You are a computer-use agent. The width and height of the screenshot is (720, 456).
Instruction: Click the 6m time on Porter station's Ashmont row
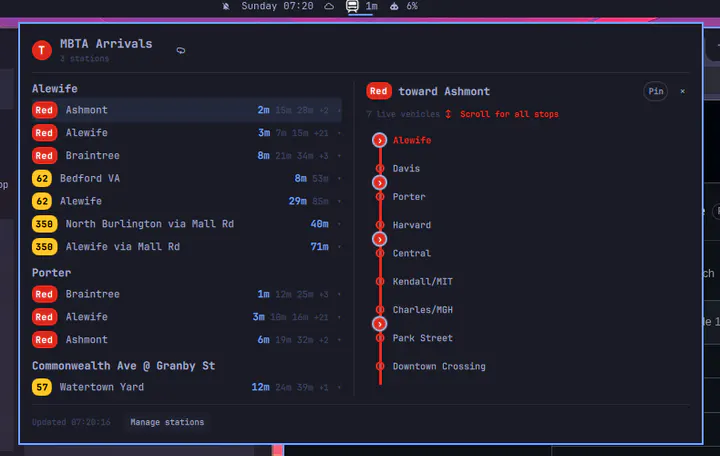[x=264, y=340]
